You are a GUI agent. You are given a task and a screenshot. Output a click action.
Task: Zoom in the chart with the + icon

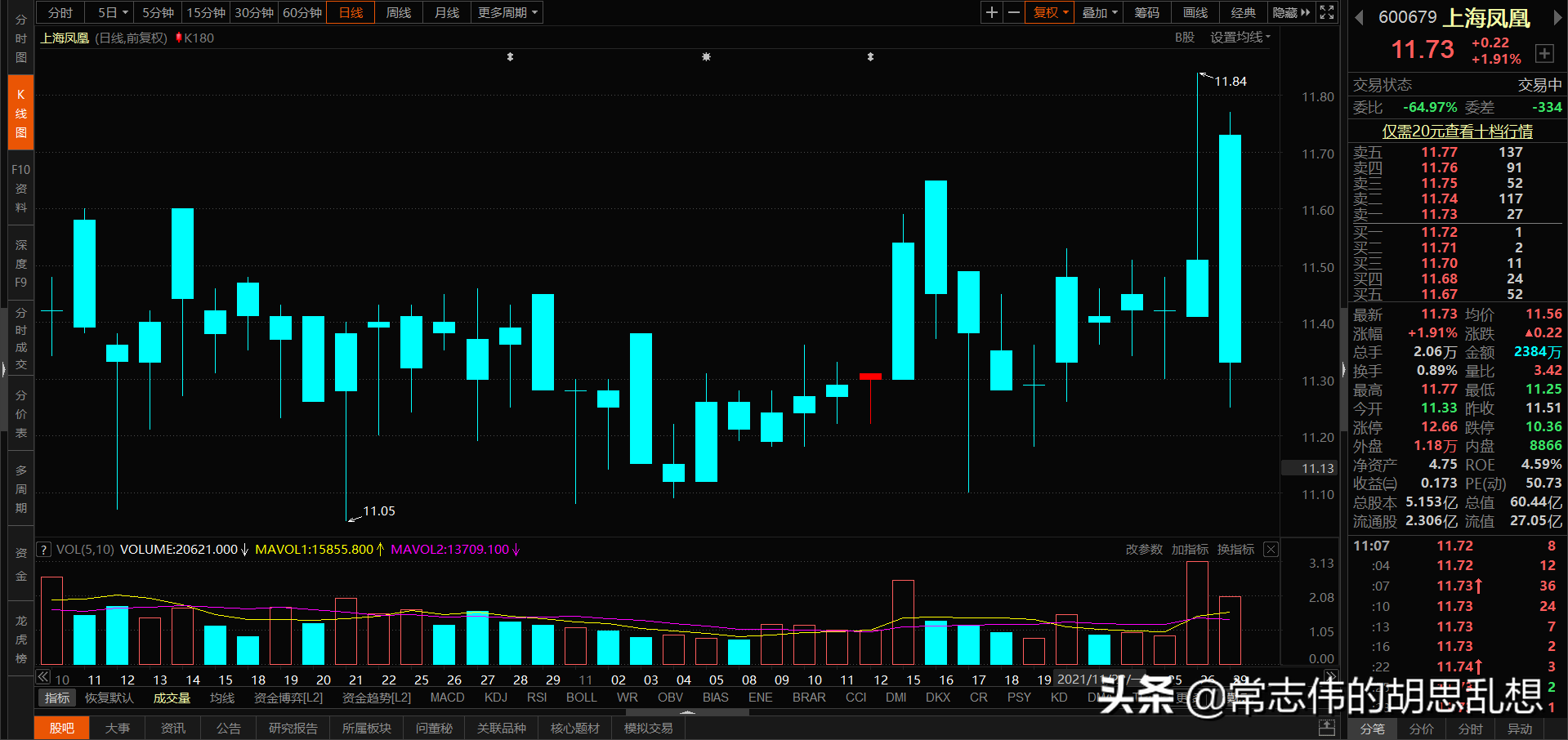[x=991, y=12]
